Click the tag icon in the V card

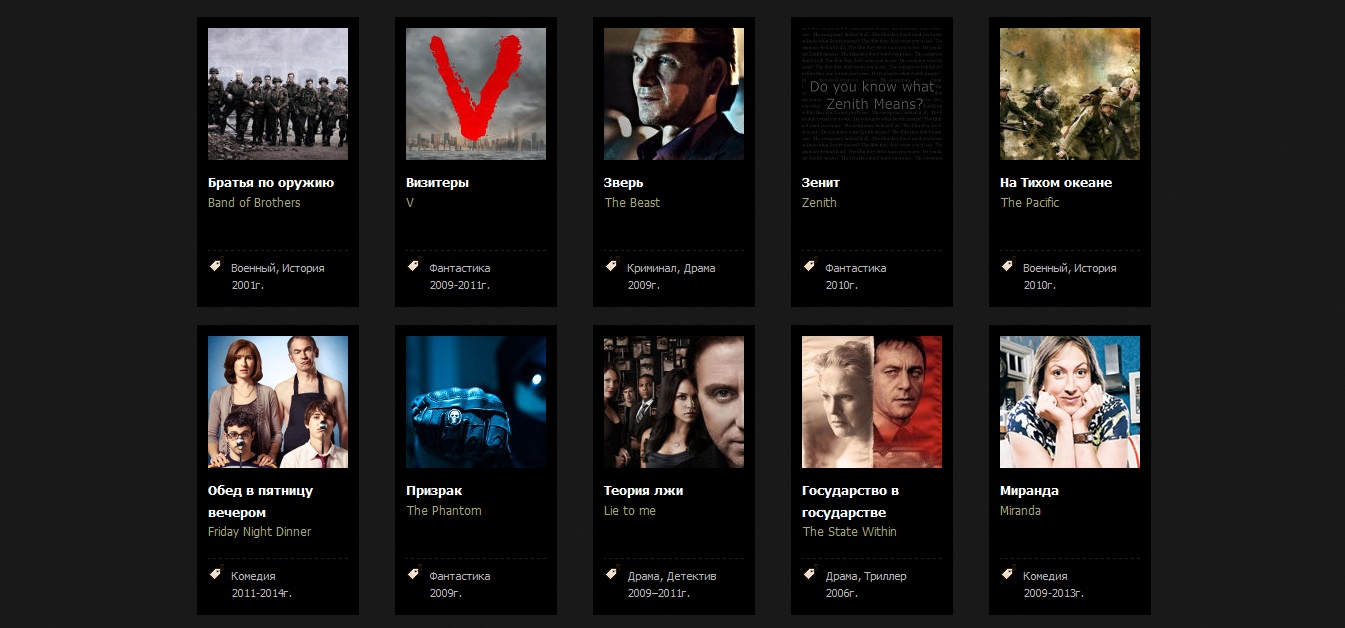[x=413, y=266]
